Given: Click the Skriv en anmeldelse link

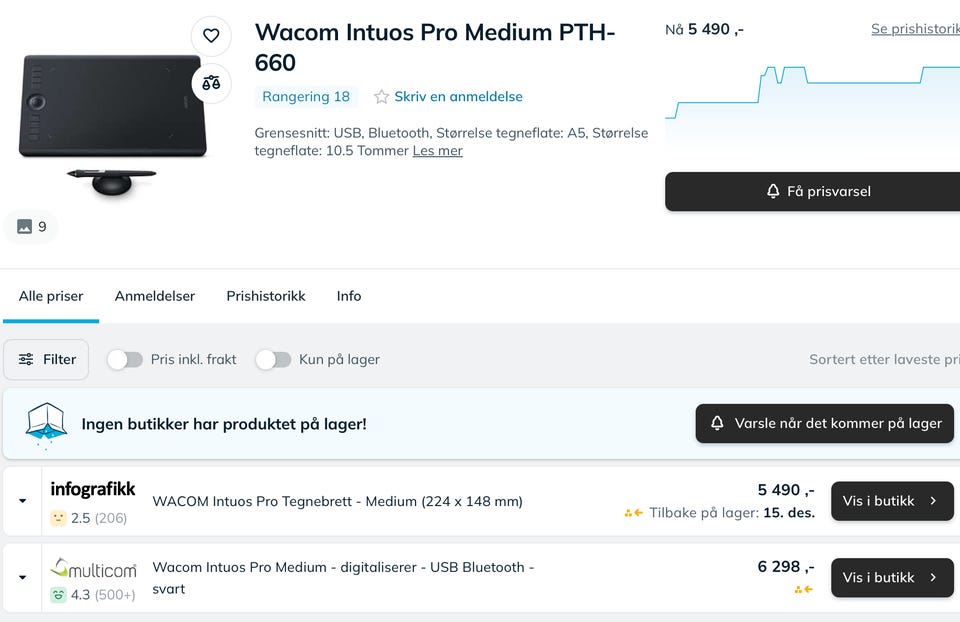Looking at the screenshot, I should point(458,97).
